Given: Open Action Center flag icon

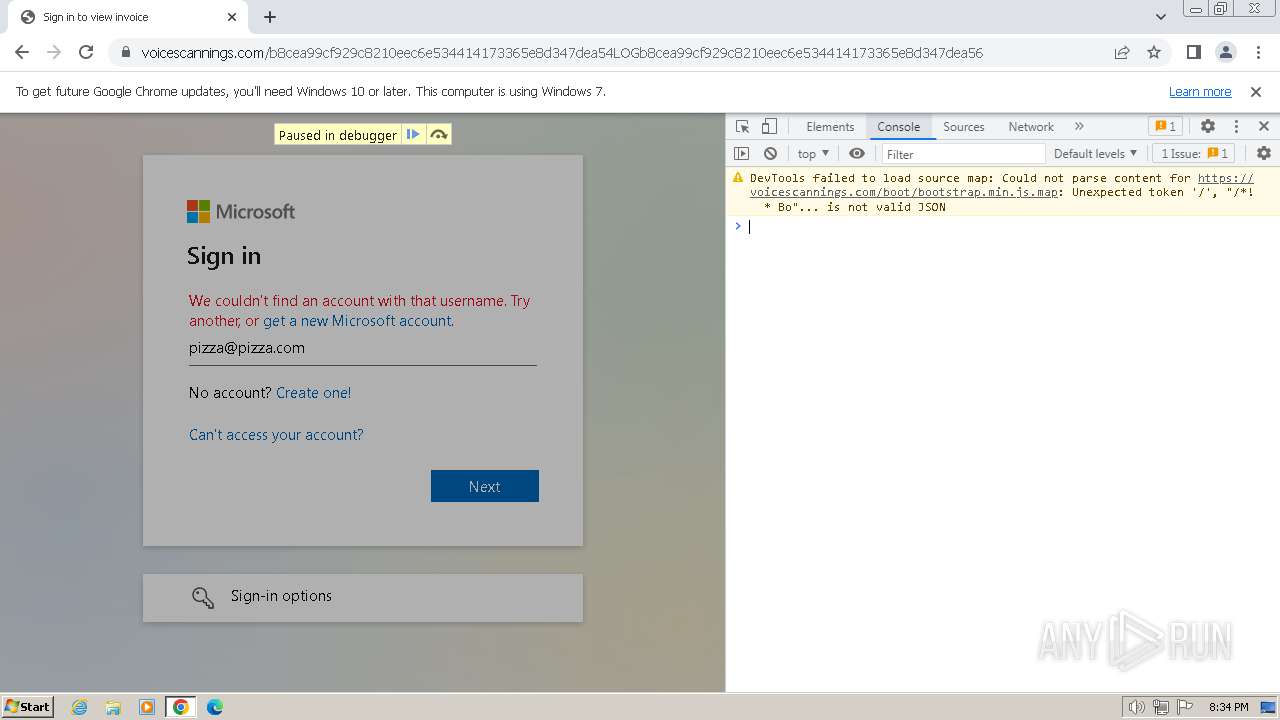Looking at the screenshot, I should click(x=1185, y=707).
